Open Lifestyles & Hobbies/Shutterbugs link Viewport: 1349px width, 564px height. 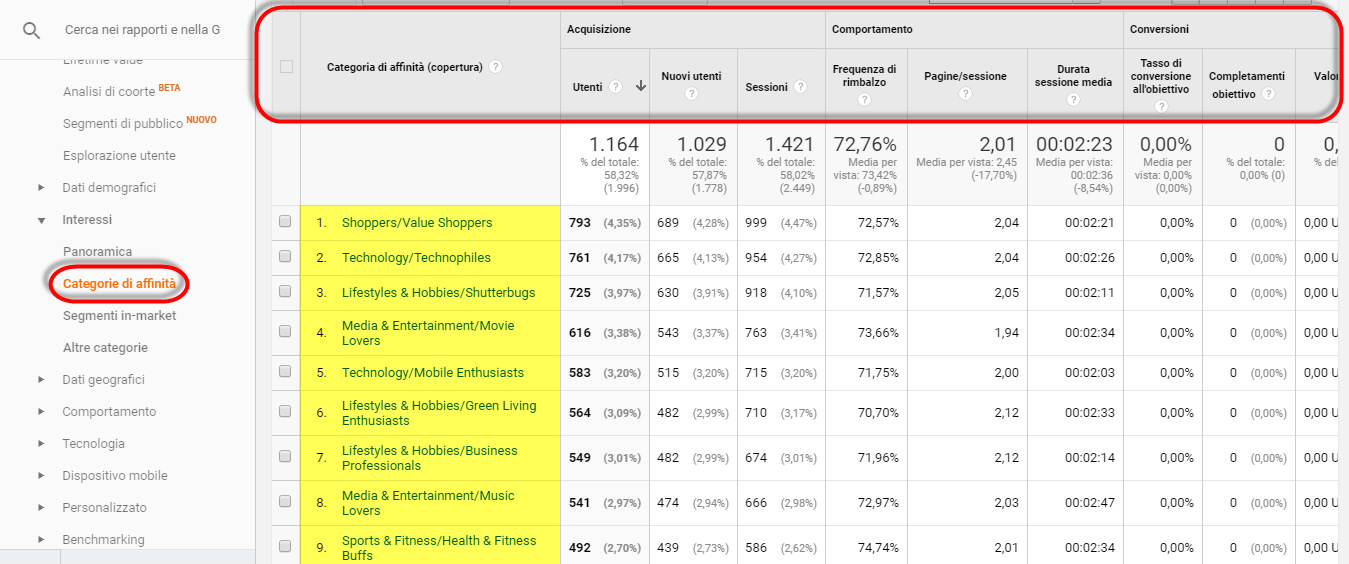[x=438, y=292]
